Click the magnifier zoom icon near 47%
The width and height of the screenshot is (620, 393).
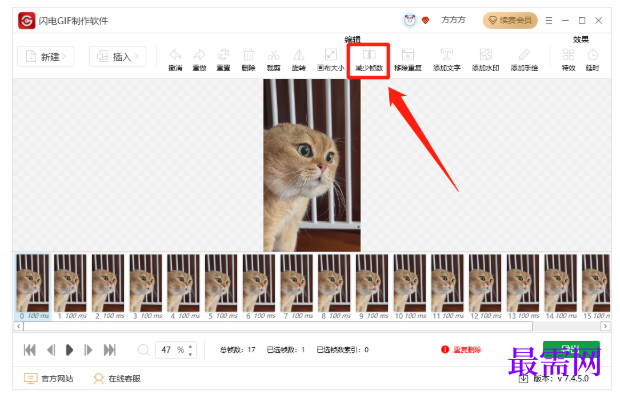point(144,350)
